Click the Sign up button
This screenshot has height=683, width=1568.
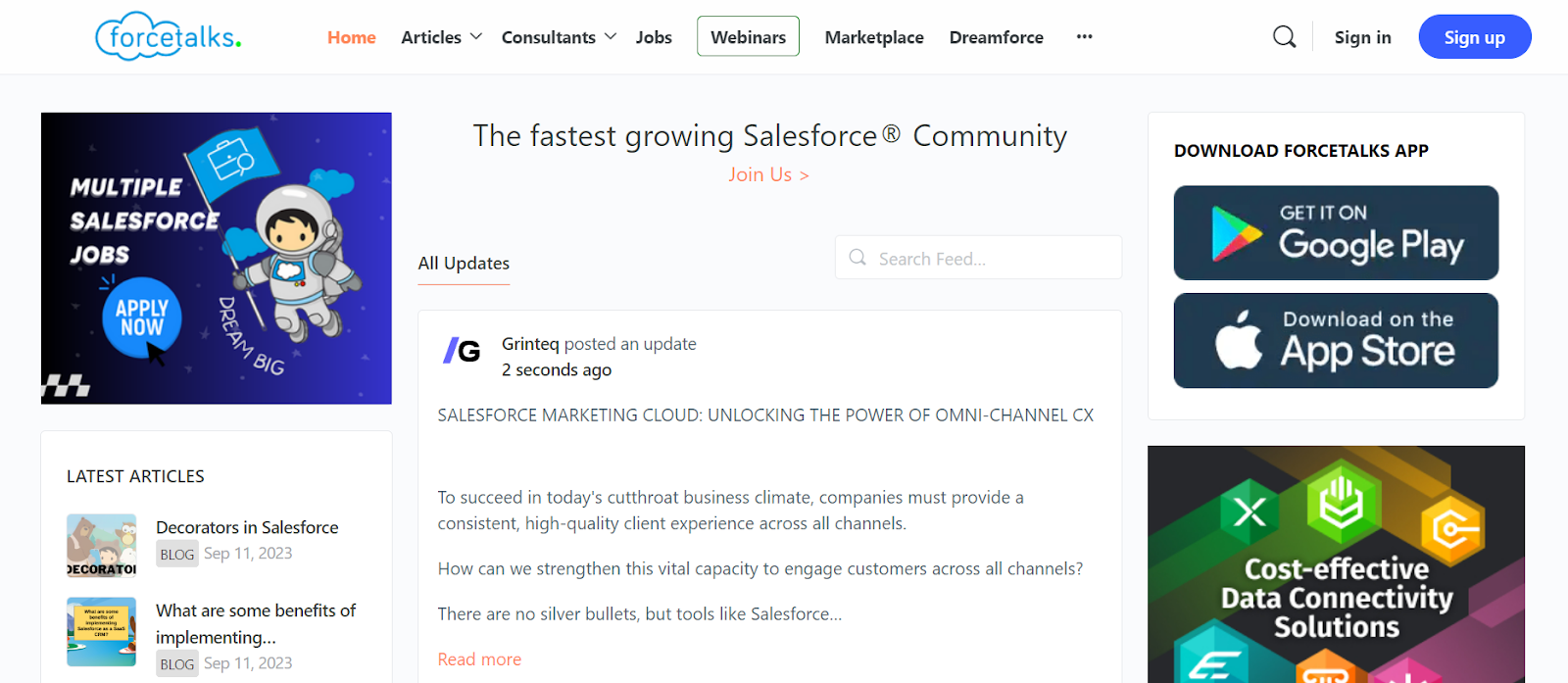[x=1475, y=36]
